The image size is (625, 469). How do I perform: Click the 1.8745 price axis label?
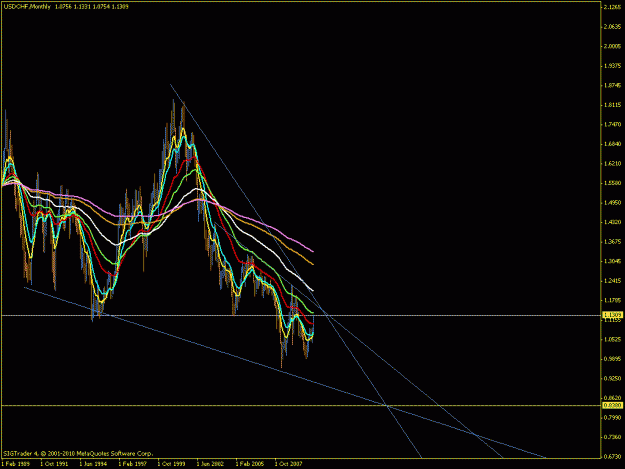point(613,85)
